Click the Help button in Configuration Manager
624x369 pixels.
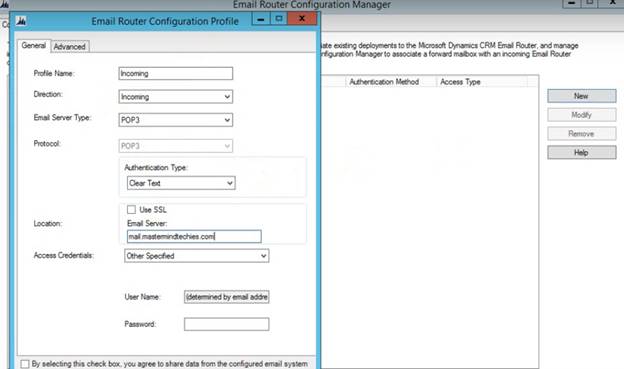pos(581,152)
